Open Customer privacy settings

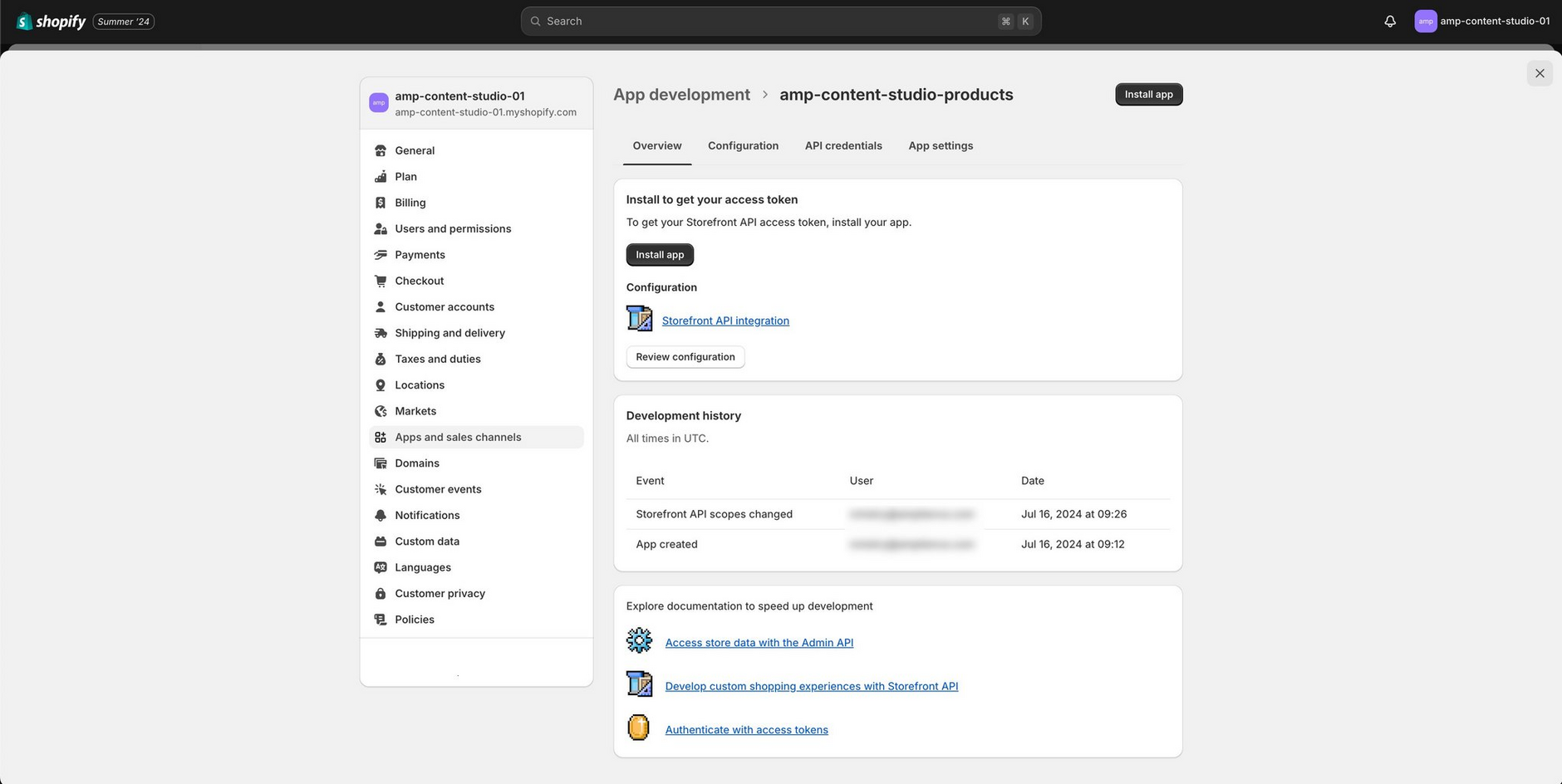pyautogui.click(x=476, y=594)
